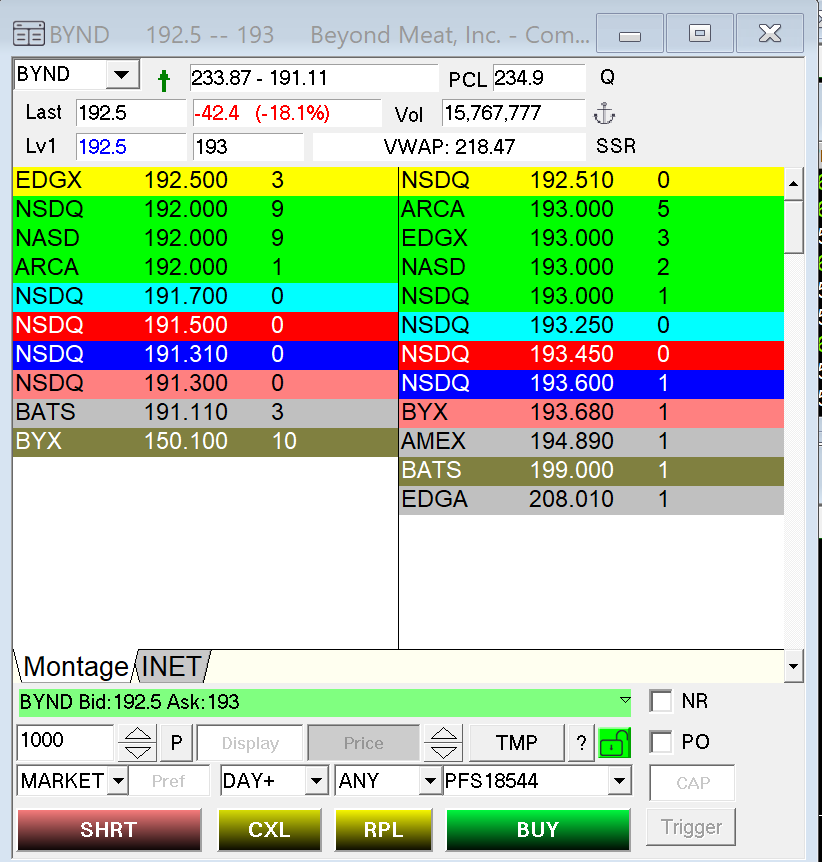The width and height of the screenshot is (822, 862).
Task: Select the EDGA 208.010 ask row
Action: (592, 500)
